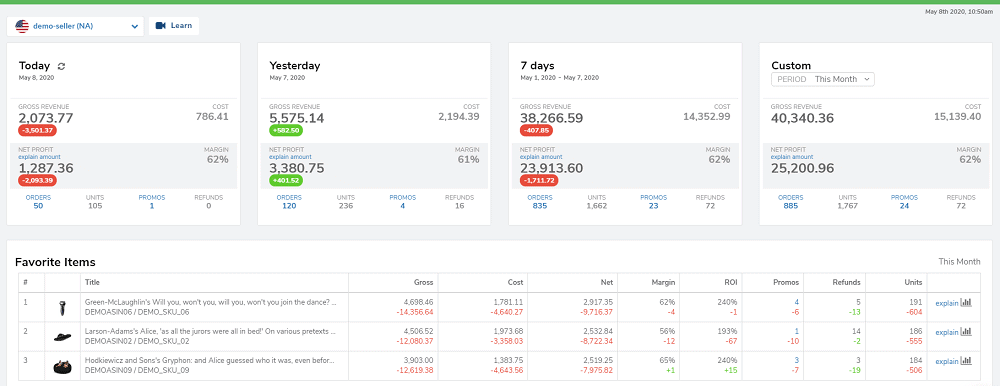The image size is (1000, 386).
Task: Click promos value 4 in DEMOASIN06 row
Action: pyautogui.click(x=797, y=302)
